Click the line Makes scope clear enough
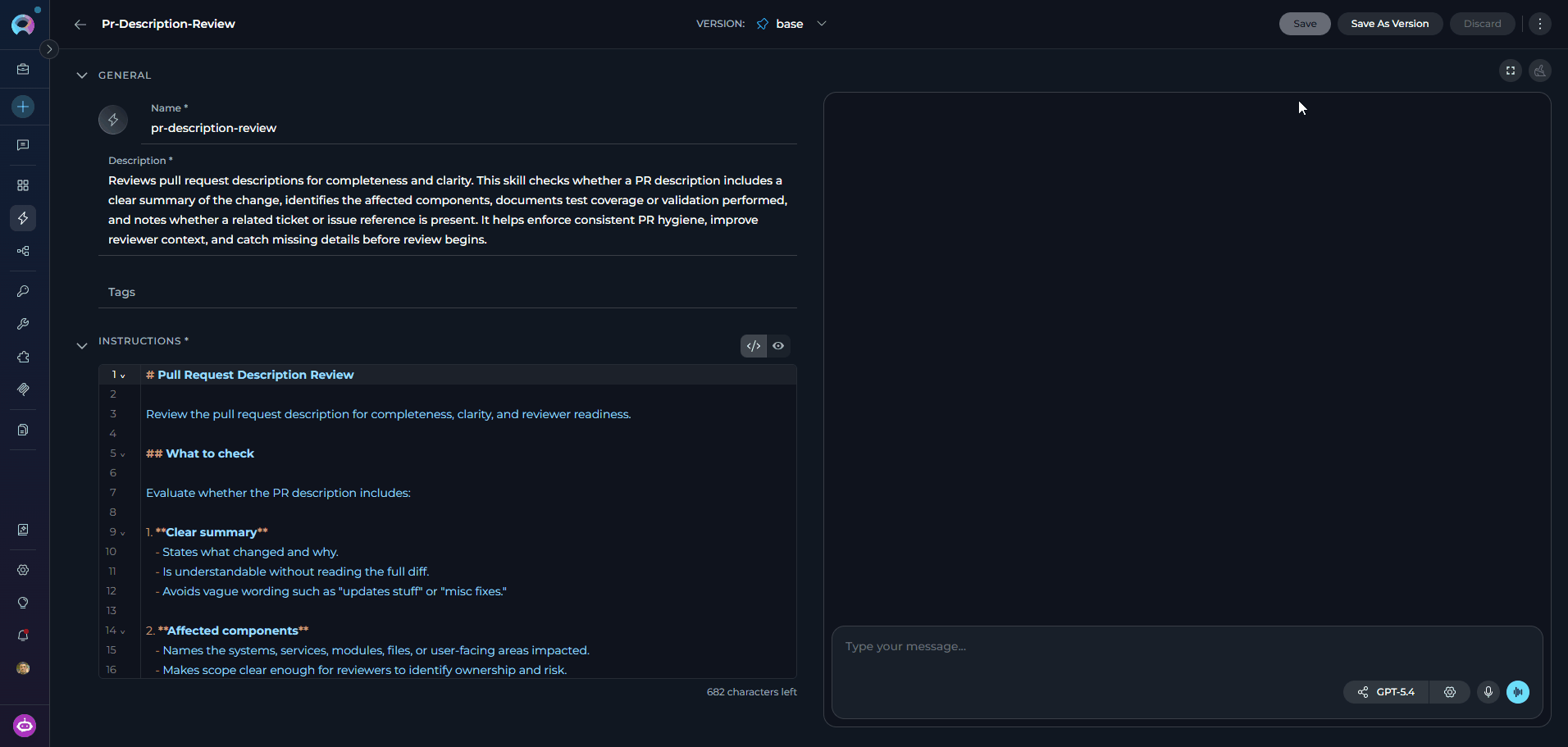The height and width of the screenshot is (747, 1568). (361, 670)
